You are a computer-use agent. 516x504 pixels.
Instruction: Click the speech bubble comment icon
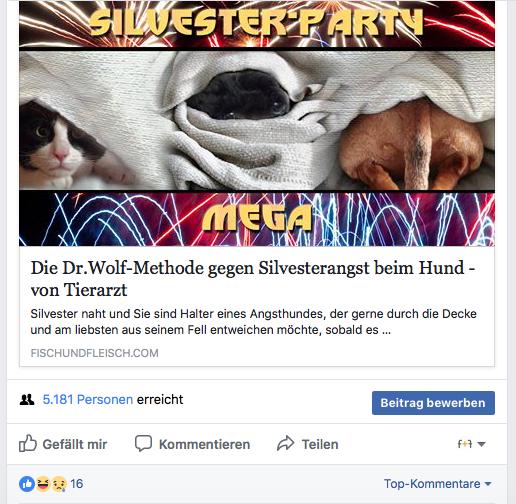point(143,443)
